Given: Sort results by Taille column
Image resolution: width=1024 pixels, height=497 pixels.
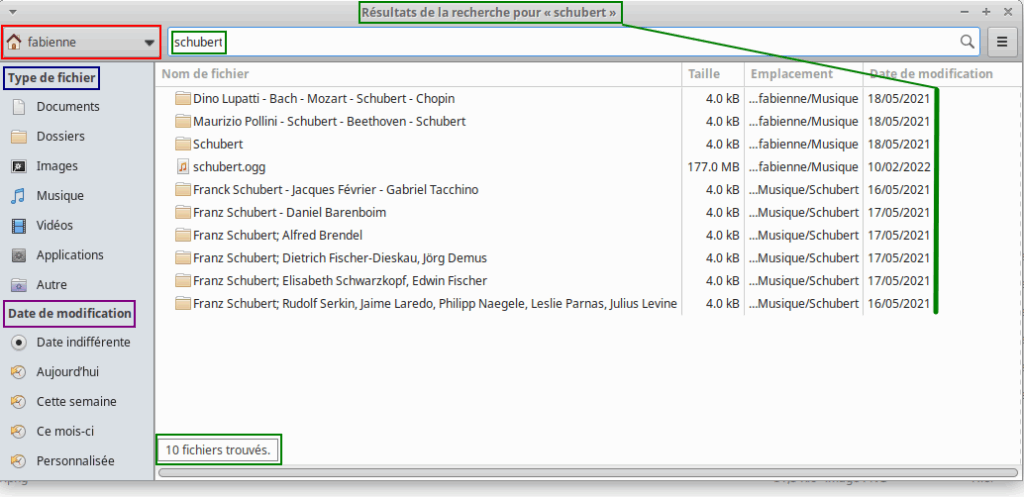Looking at the screenshot, I should coord(713,74).
